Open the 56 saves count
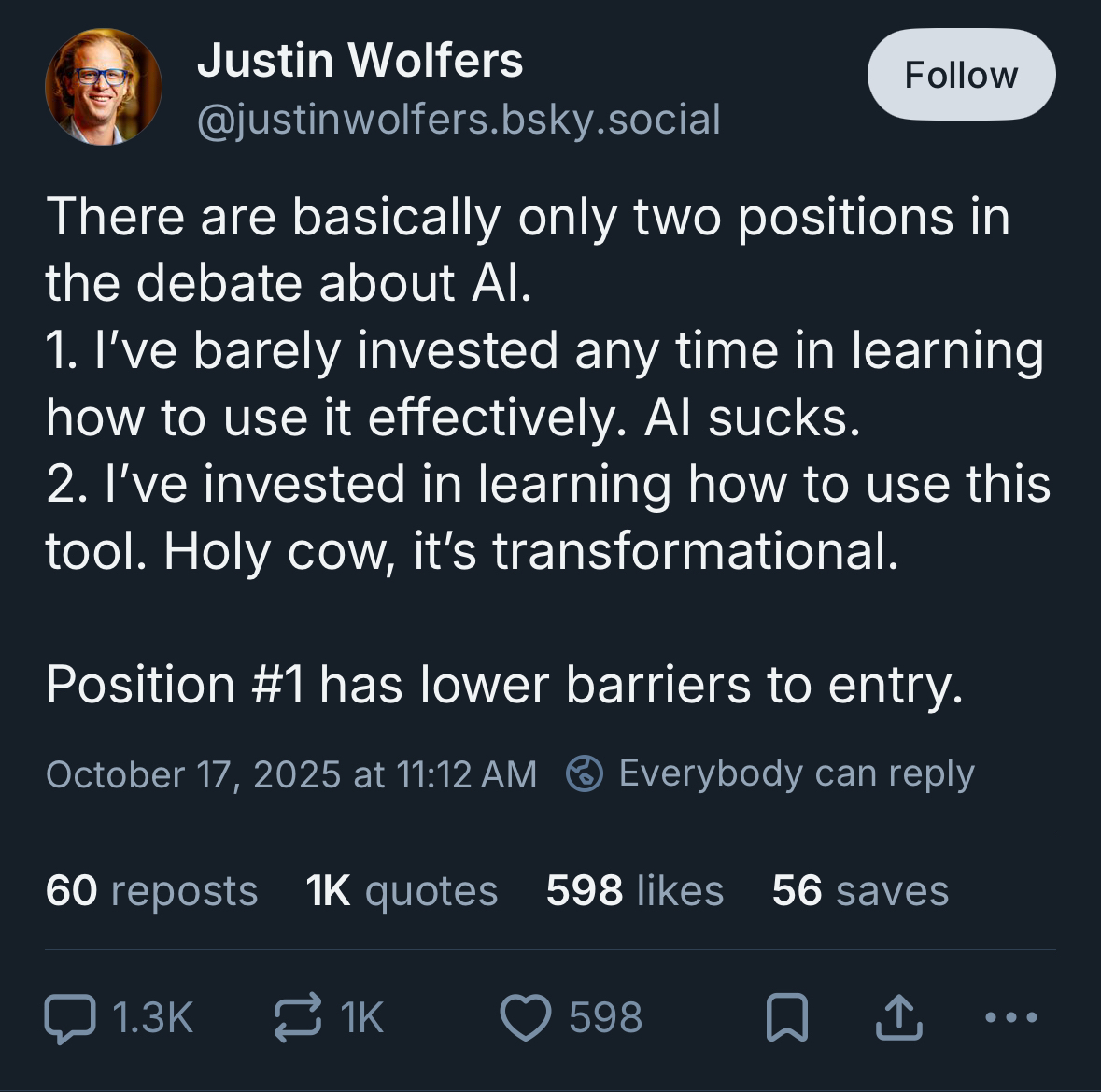 coord(859,890)
